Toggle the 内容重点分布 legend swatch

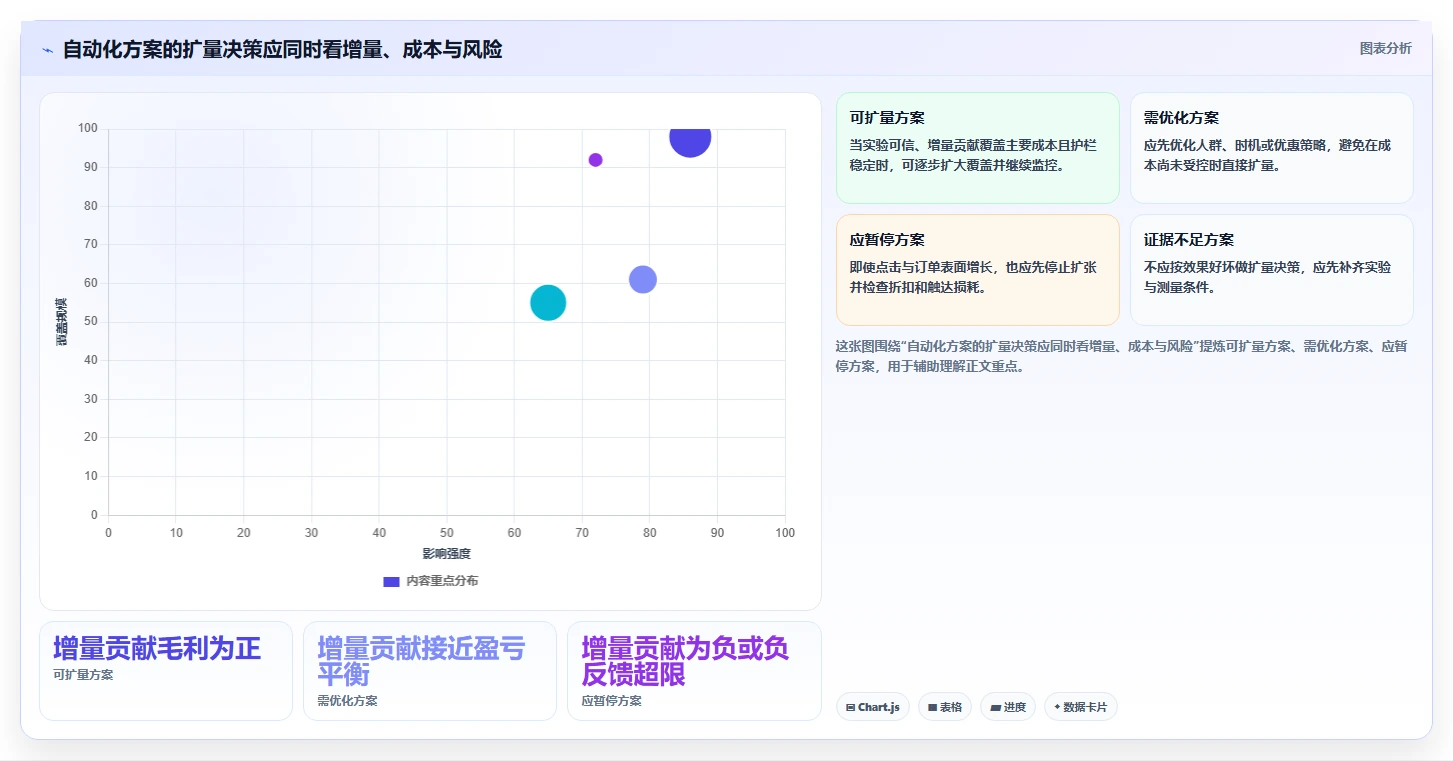391,581
